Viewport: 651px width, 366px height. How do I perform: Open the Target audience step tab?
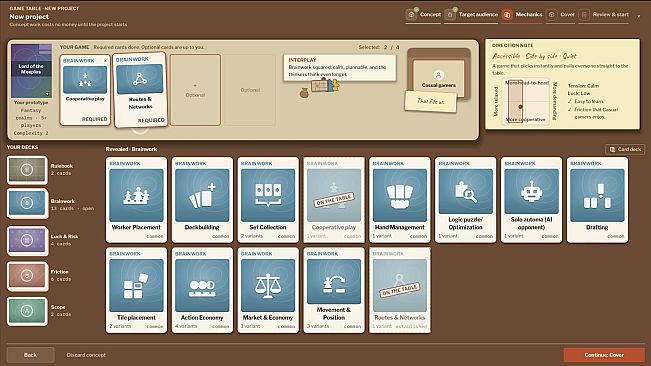(471, 15)
